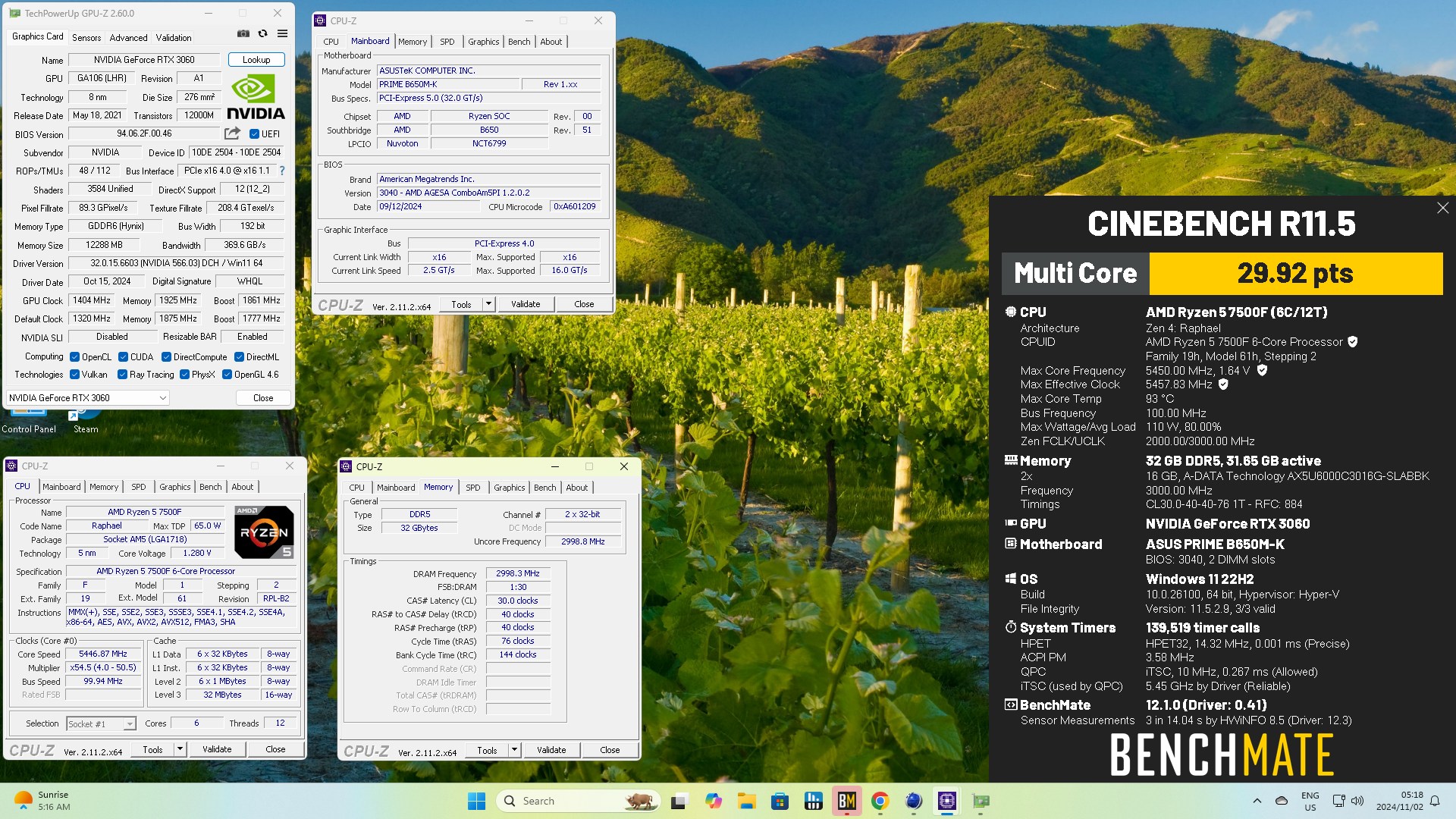
Task: Click Core Speed value 5446.87 MHz
Action: click(103, 654)
